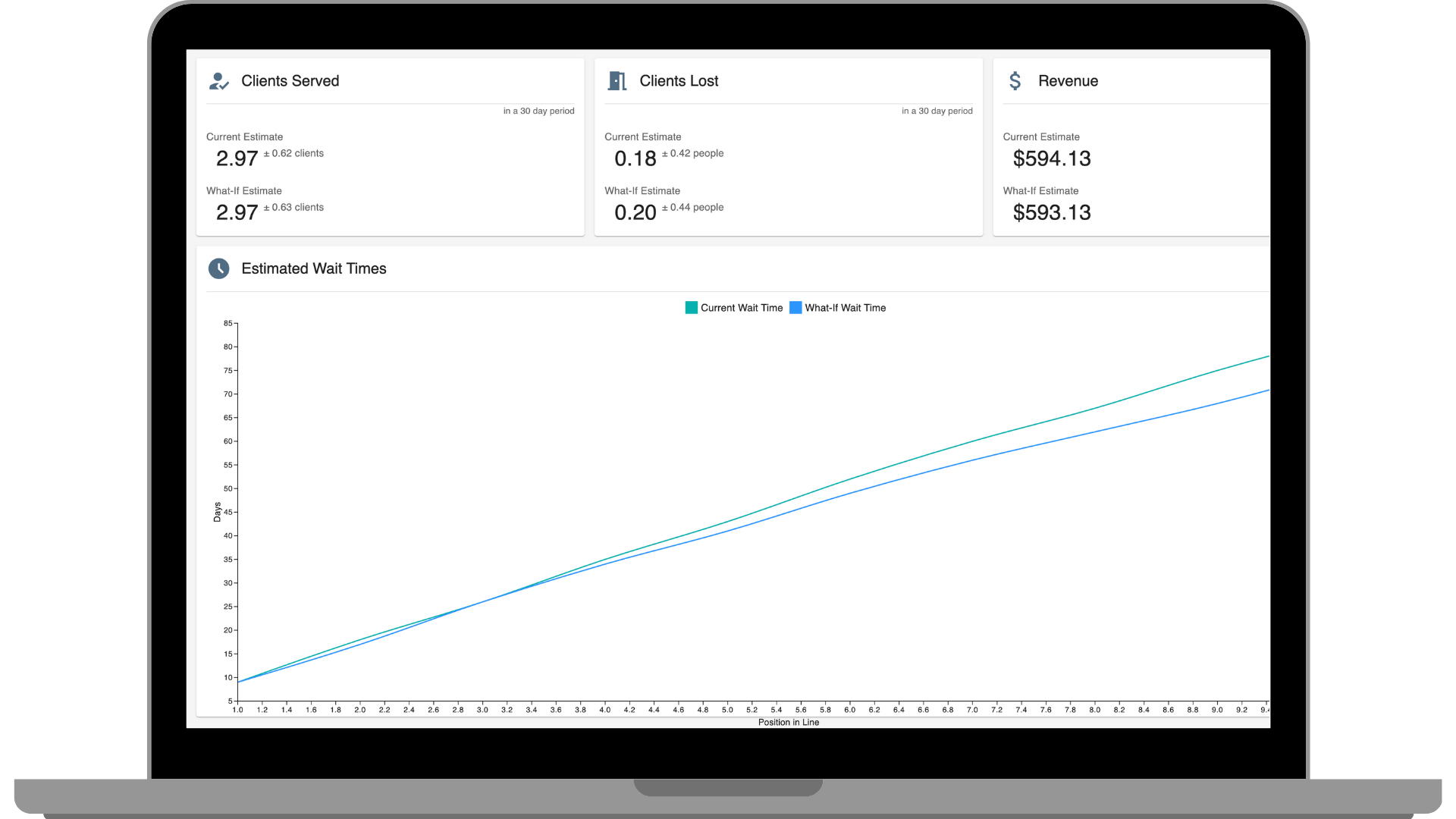The height and width of the screenshot is (819, 1456).
Task: Click the $593.13 what-if revenue estimate
Action: click(x=1051, y=212)
